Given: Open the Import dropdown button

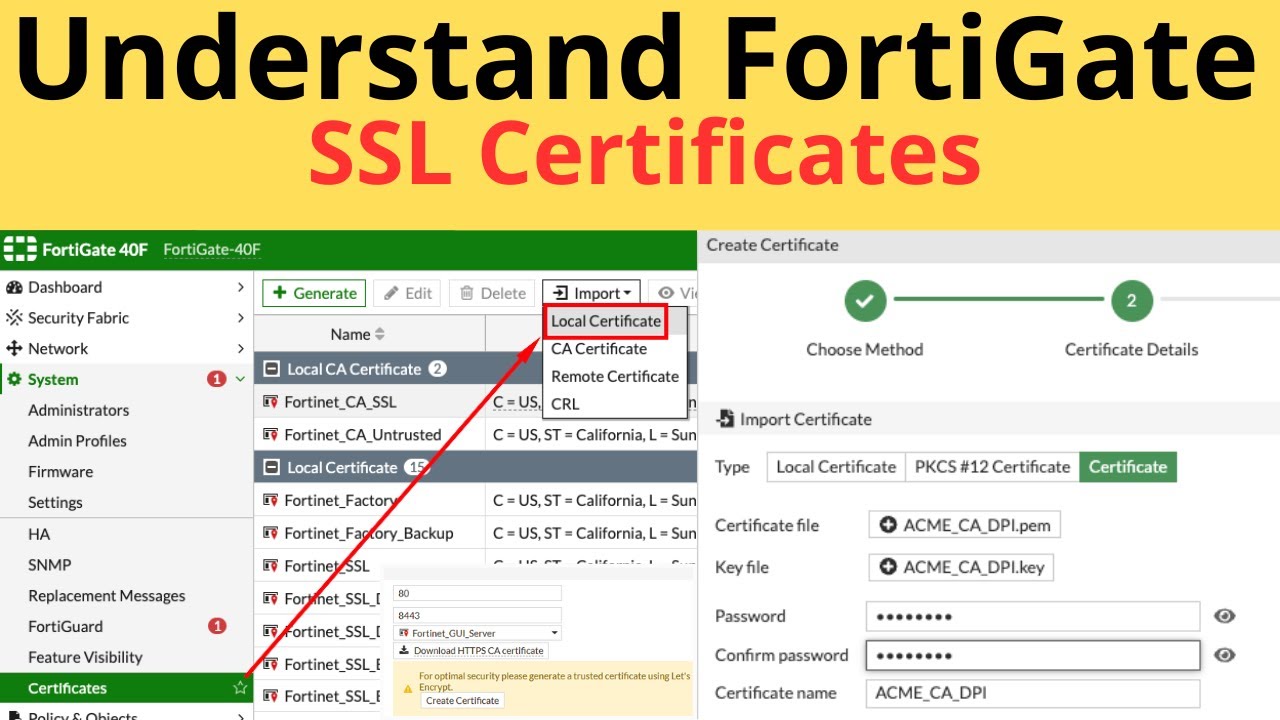Looking at the screenshot, I should pyautogui.click(x=592, y=293).
